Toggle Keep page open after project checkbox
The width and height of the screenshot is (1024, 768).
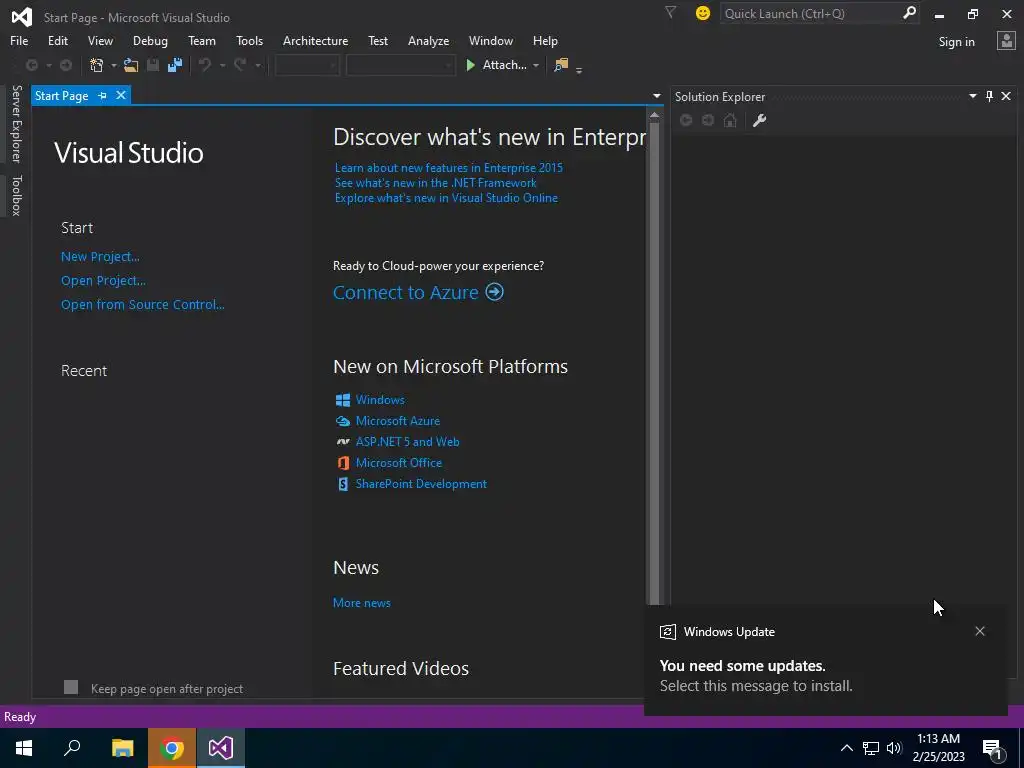pos(71,687)
